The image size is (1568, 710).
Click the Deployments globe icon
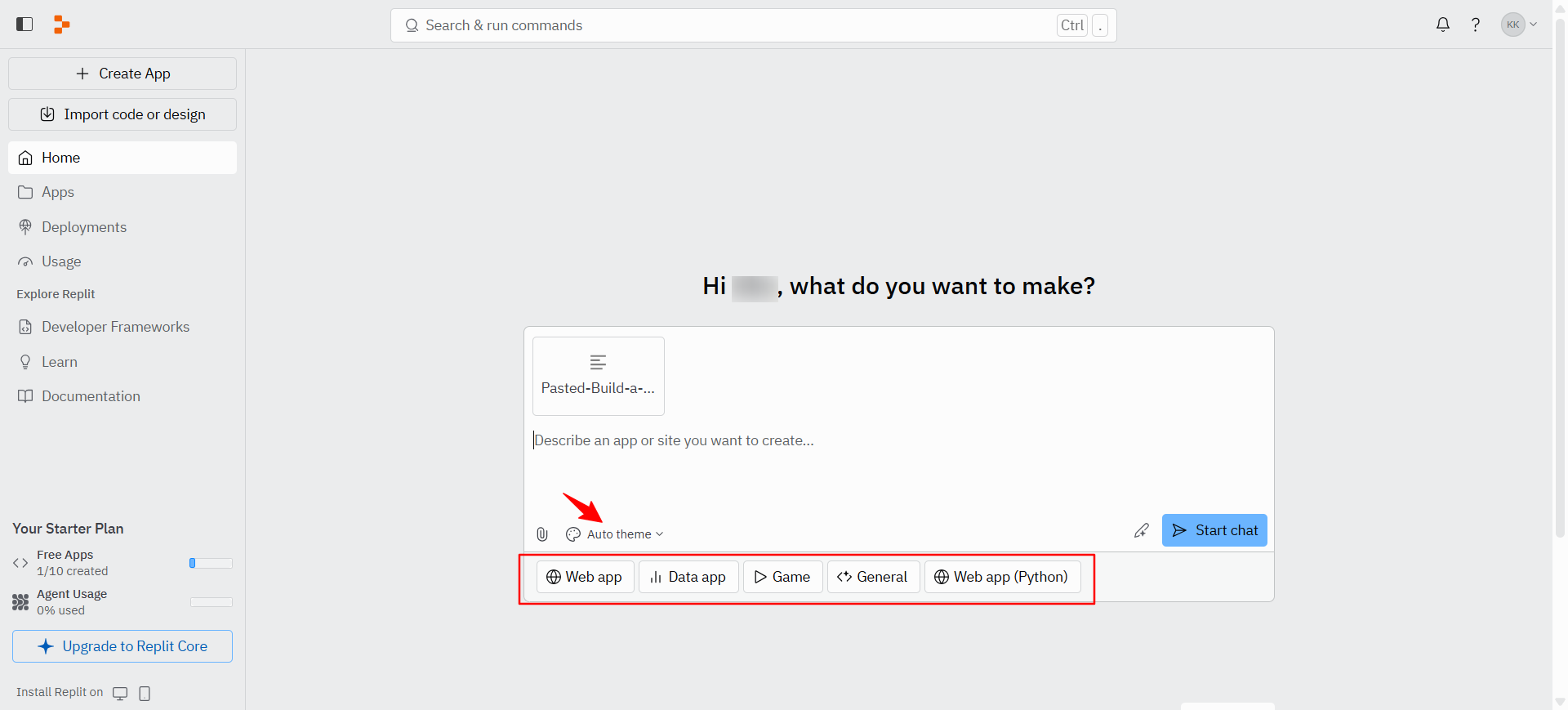pos(25,227)
